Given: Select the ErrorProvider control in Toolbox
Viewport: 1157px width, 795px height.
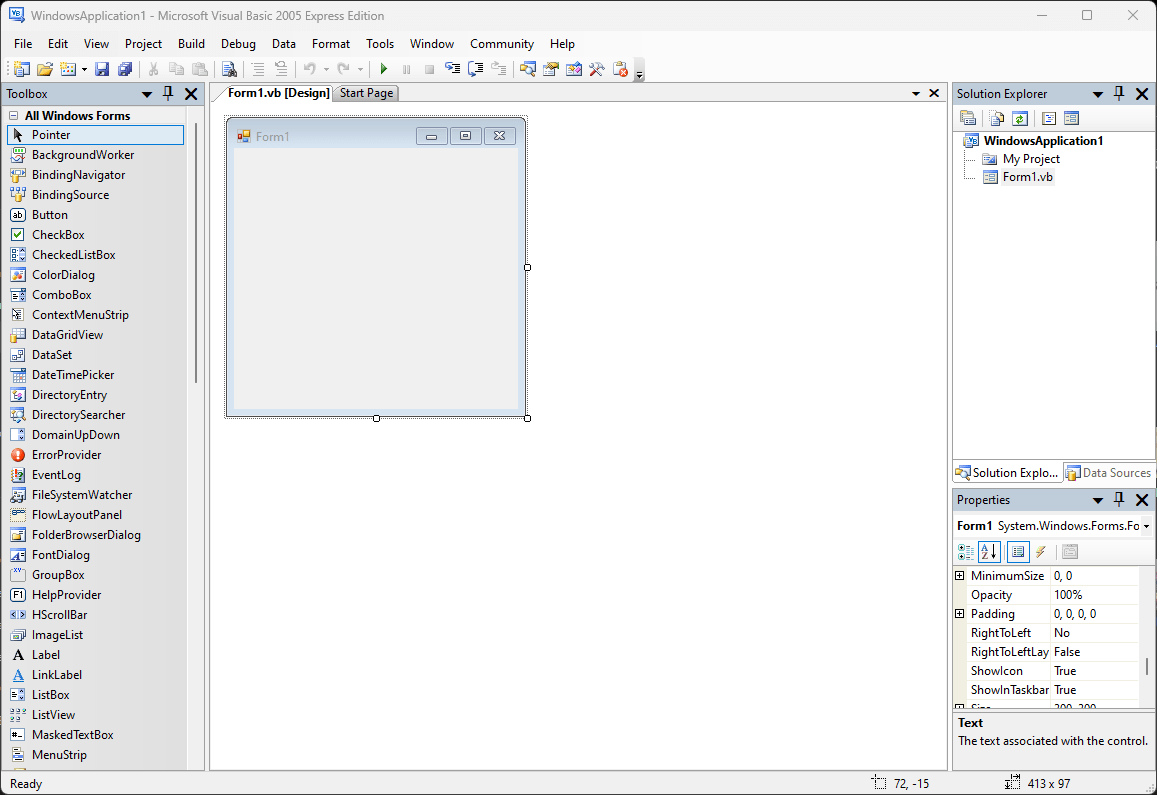Looking at the screenshot, I should [95, 455].
